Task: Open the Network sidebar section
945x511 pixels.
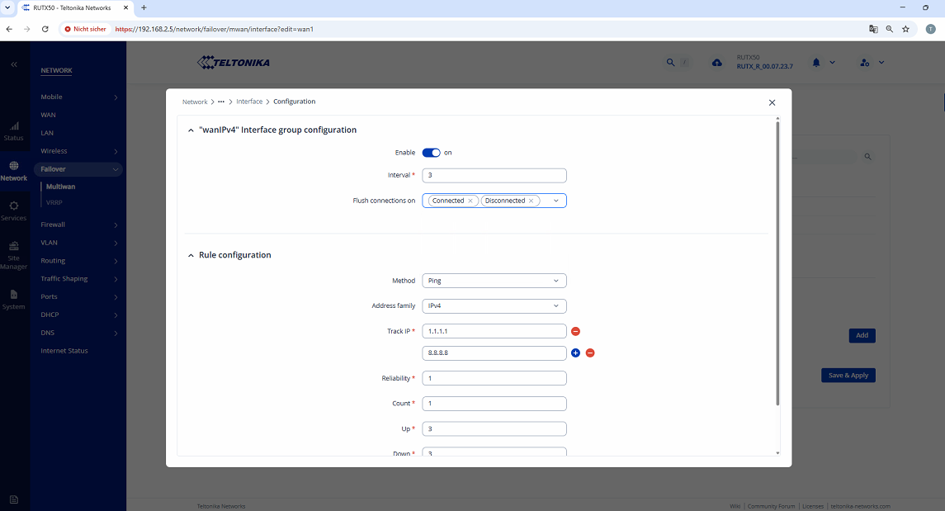Action: 14,171
